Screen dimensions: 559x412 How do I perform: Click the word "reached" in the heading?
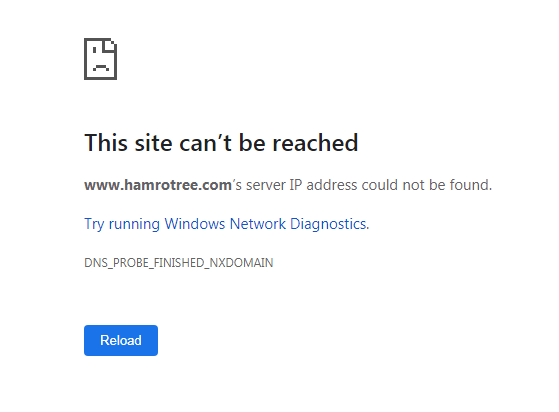pyautogui.click(x=315, y=143)
